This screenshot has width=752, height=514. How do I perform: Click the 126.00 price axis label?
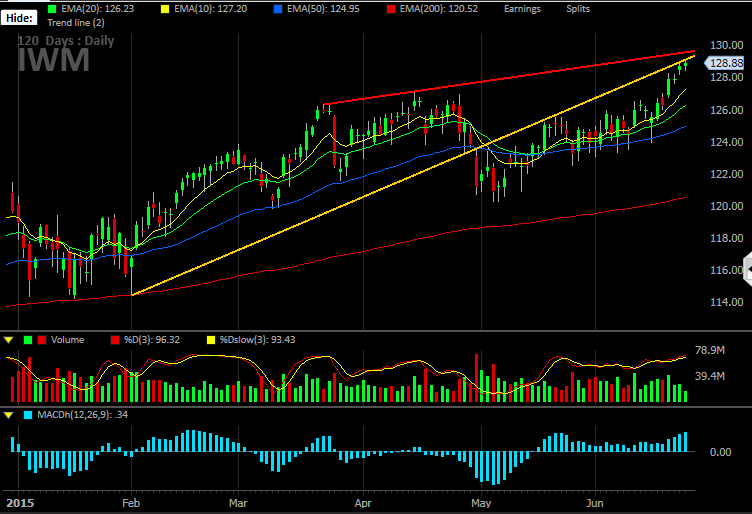(x=727, y=110)
